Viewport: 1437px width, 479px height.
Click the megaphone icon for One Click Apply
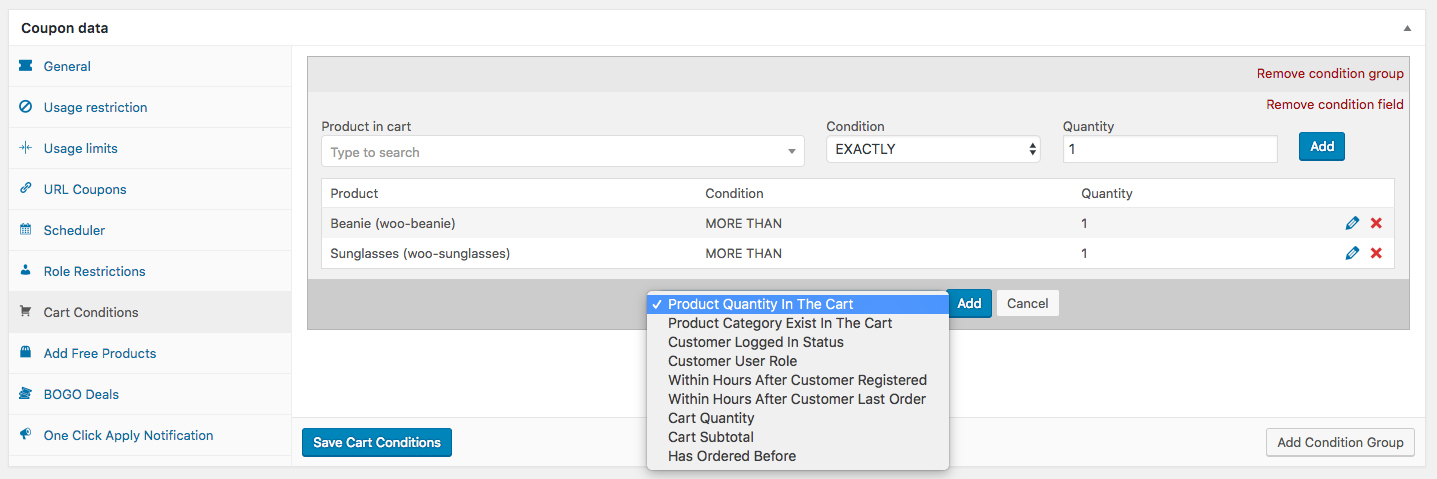[26, 435]
